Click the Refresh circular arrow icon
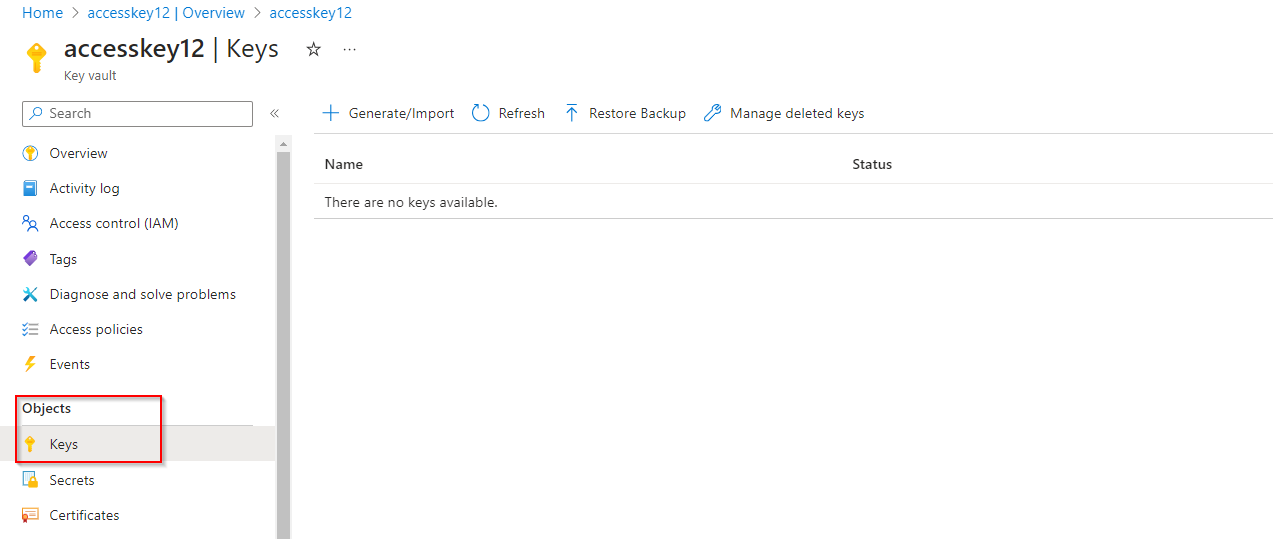 click(x=480, y=113)
